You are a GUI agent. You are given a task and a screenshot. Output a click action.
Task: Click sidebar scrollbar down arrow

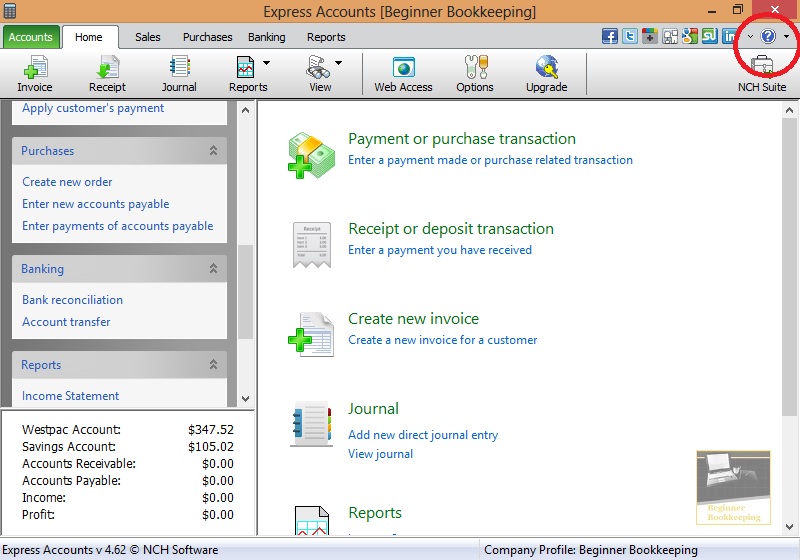point(245,399)
